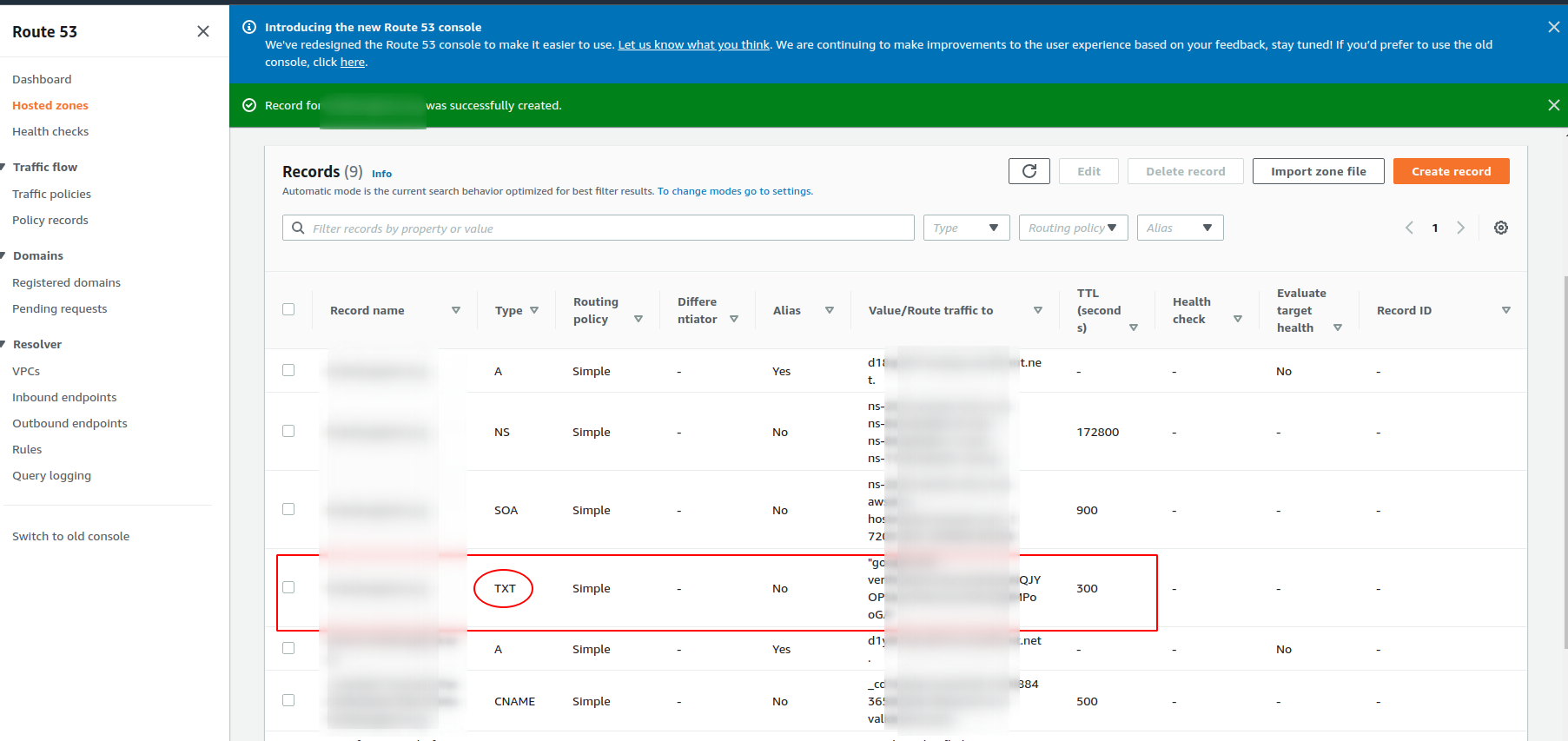Click the SOA type cell
Viewport: 1568px width, 741px height.
(x=506, y=510)
